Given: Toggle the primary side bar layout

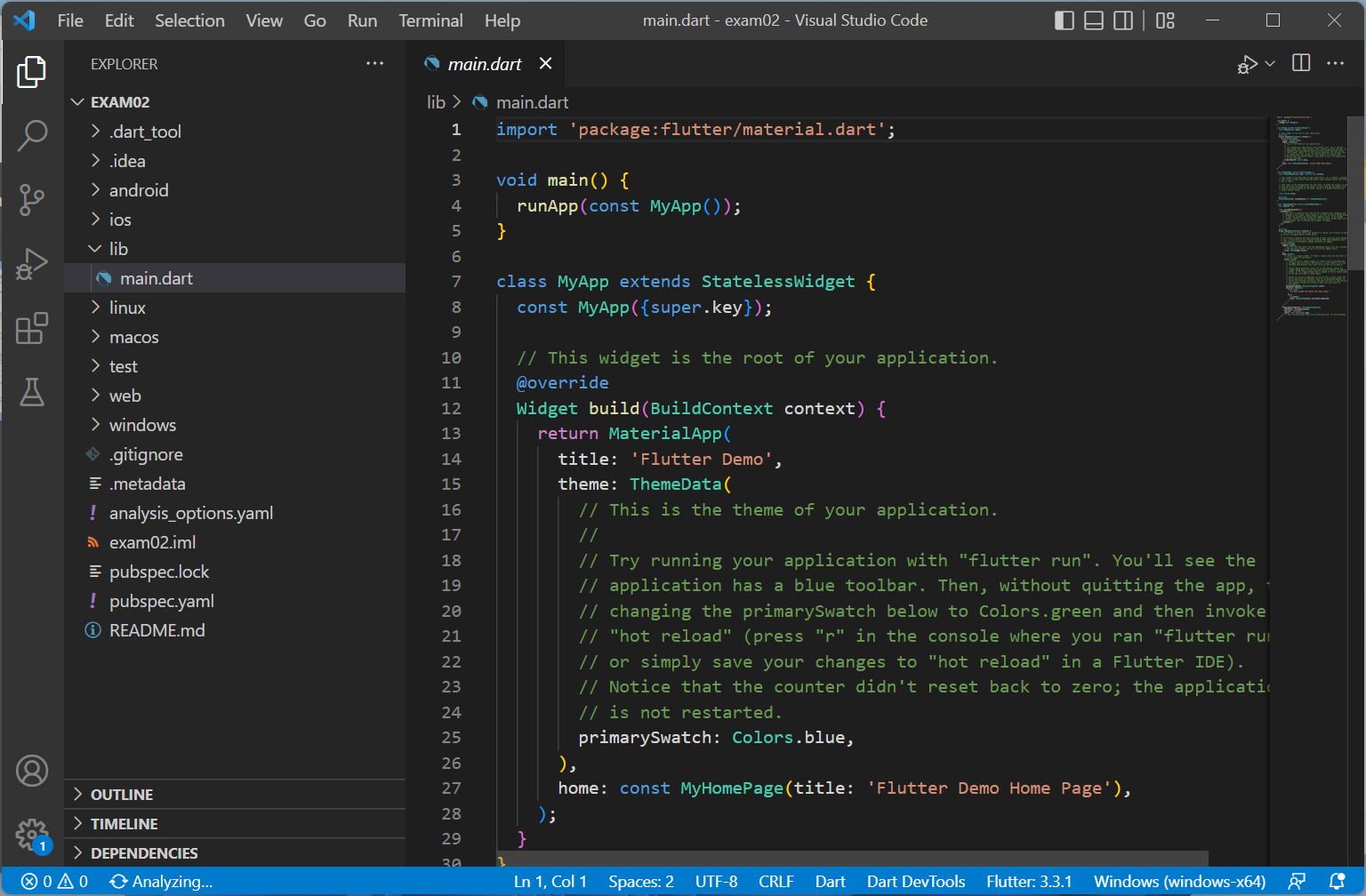Looking at the screenshot, I should point(1065,20).
